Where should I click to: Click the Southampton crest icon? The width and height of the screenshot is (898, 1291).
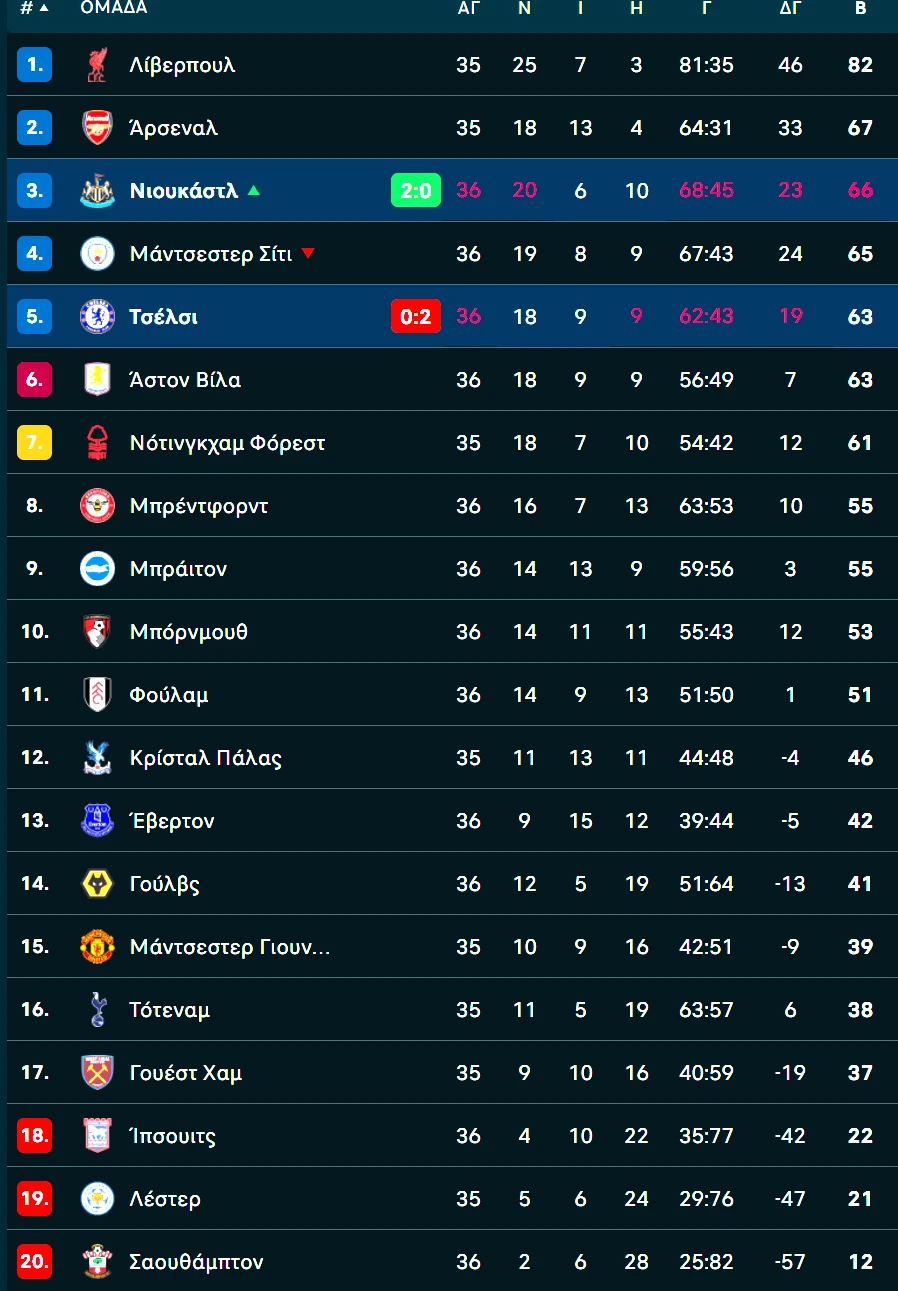[x=97, y=1262]
